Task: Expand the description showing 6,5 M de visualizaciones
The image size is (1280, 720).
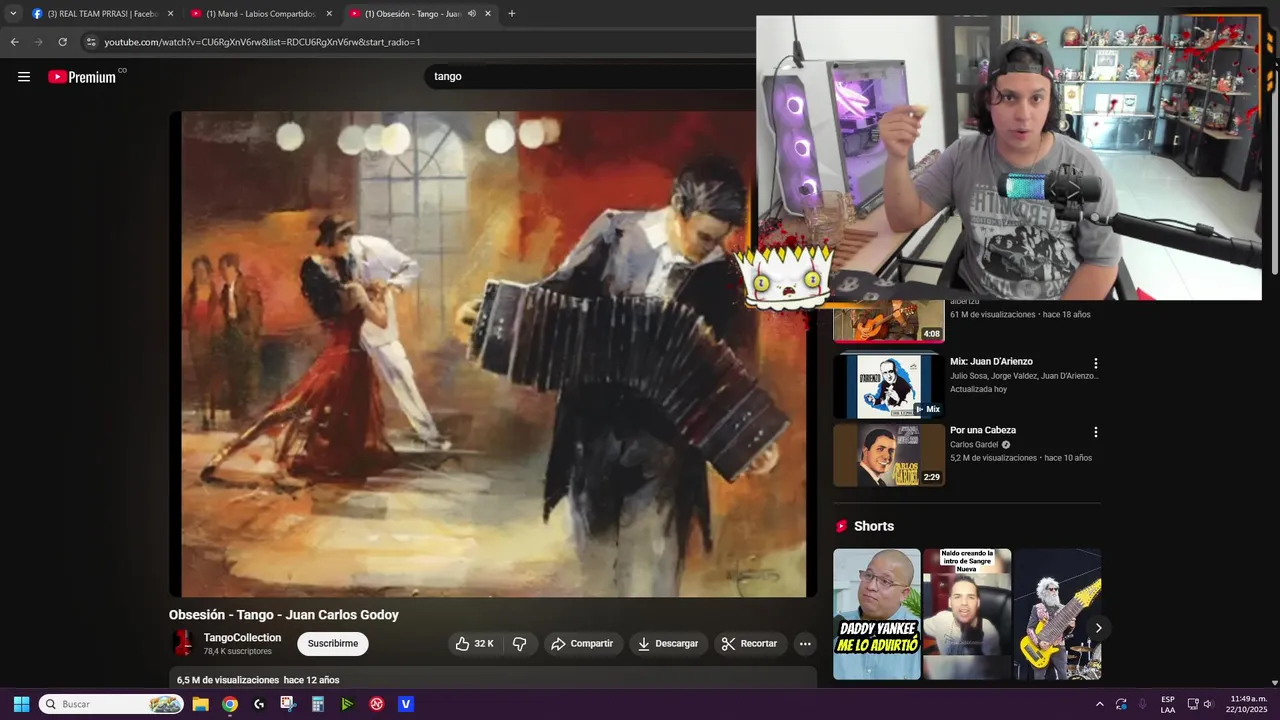Action: tap(493, 680)
